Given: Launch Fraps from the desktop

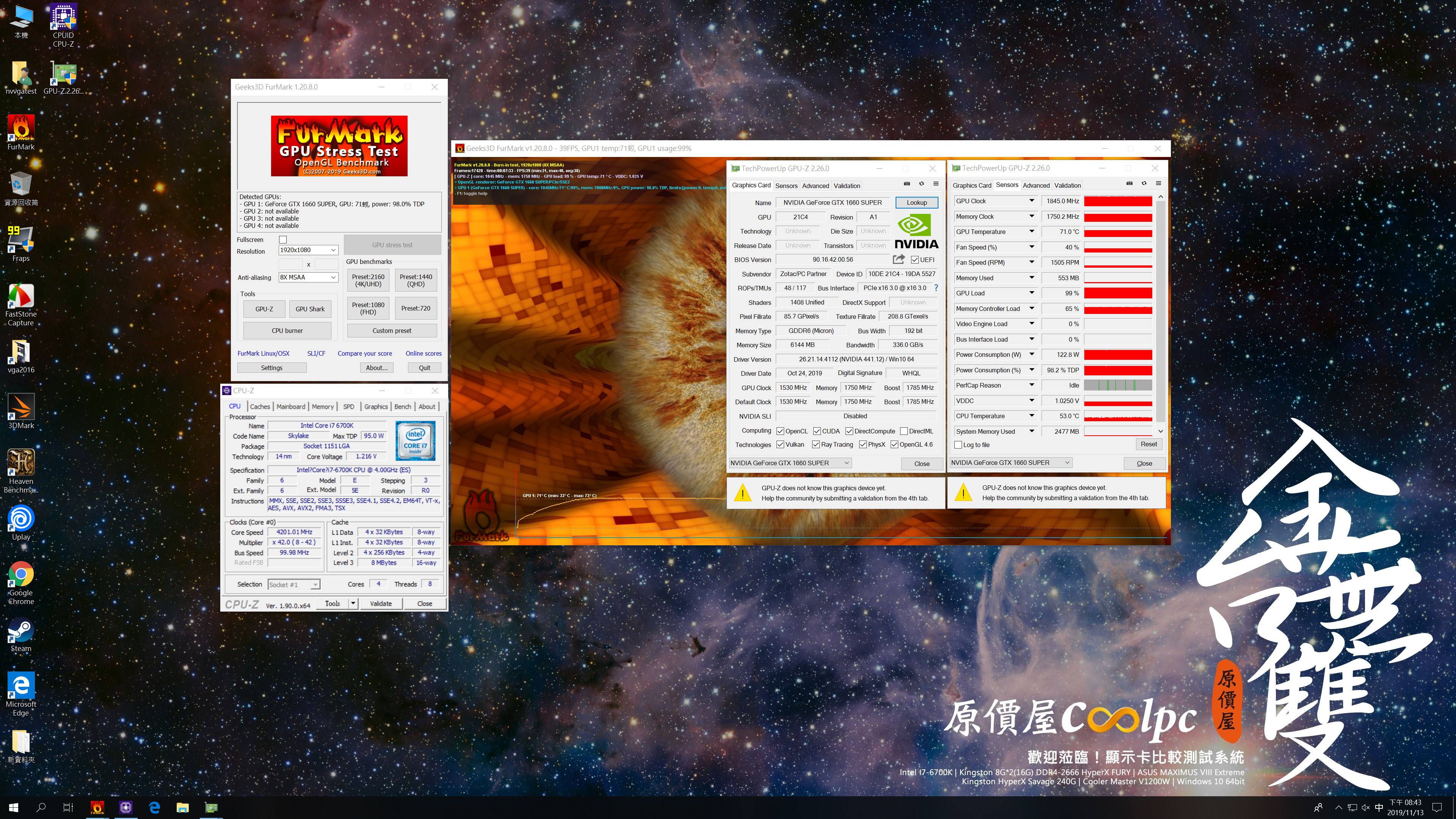Looking at the screenshot, I should coord(21,244).
